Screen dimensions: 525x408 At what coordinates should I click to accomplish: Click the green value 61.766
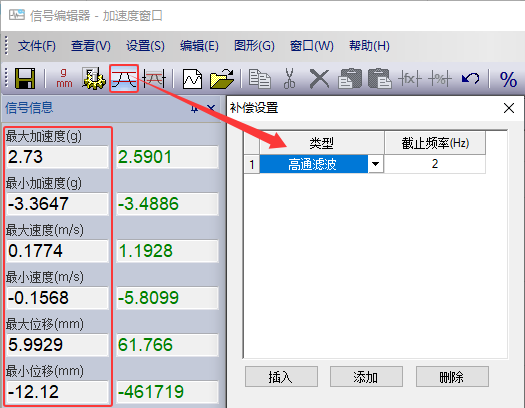click(167, 344)
